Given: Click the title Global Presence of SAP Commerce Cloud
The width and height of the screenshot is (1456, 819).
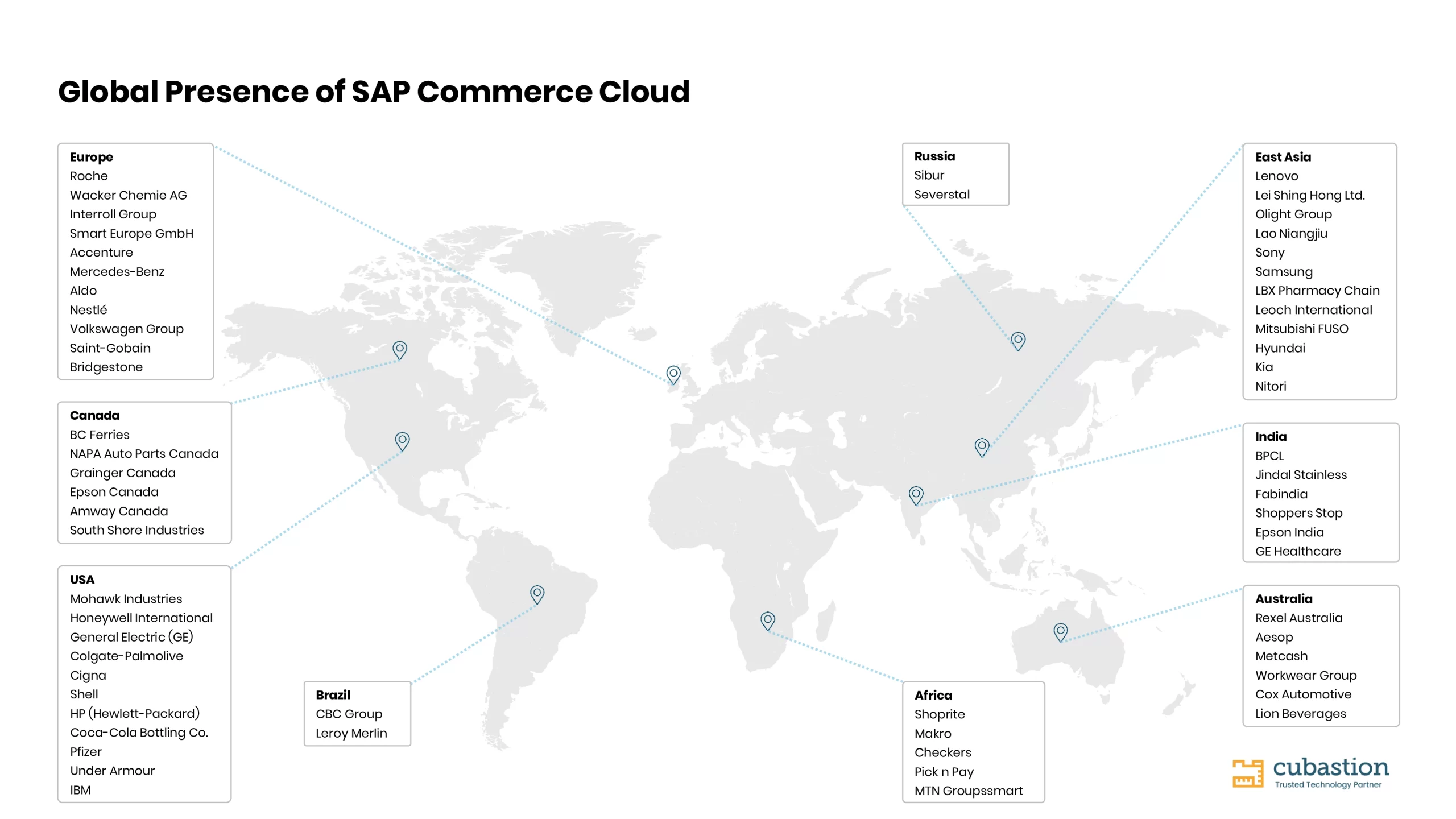Looking at the screenshot, I should click(374, 92).
